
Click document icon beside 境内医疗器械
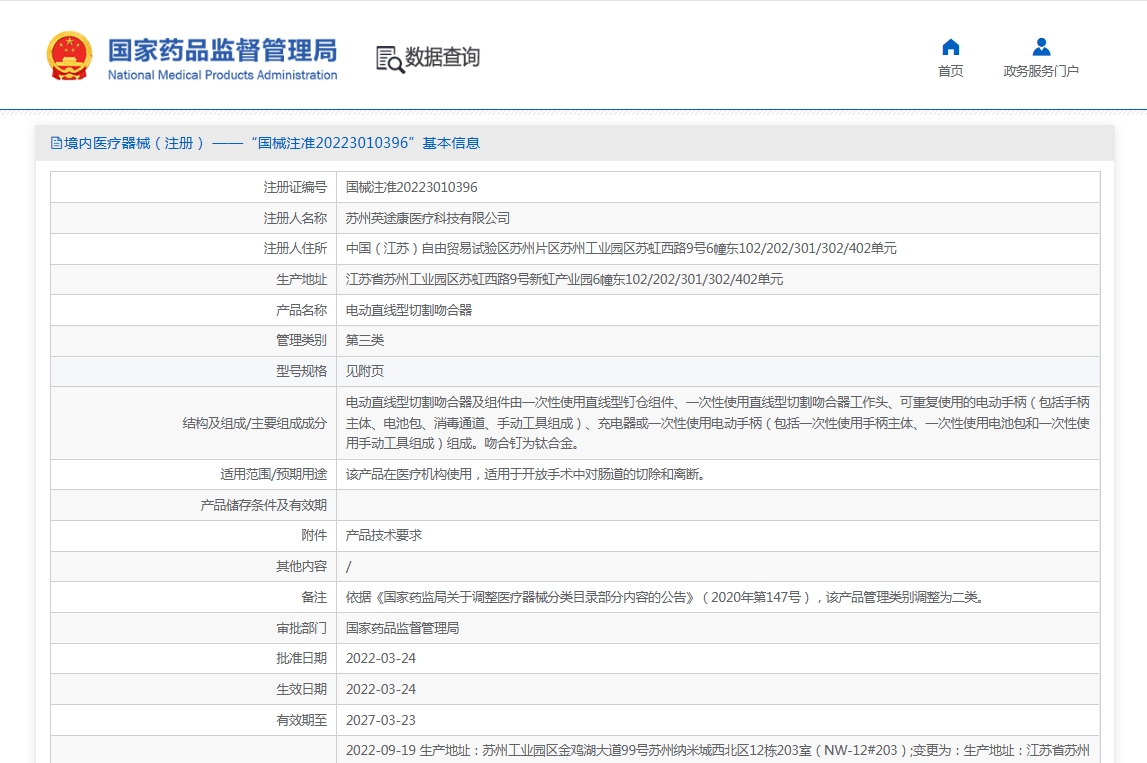coord(56,143)
